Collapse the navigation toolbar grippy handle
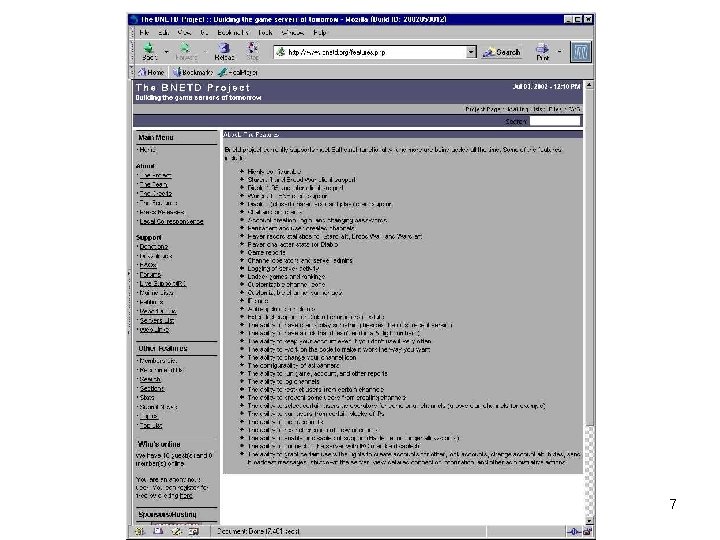This screenshot has width=720, height=540. pyautogui.click(x=132, y=52)
